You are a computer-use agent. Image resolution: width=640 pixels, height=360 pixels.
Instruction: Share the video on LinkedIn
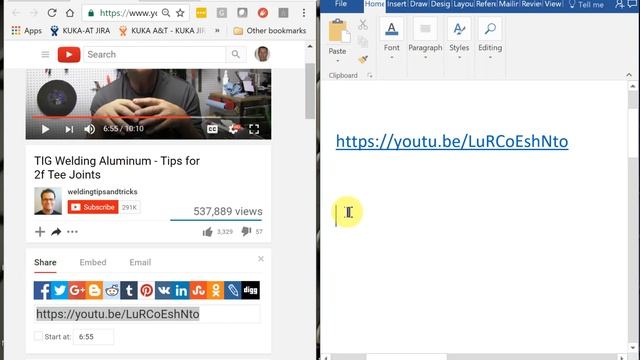pyautogui.click(x=181, y=290)
